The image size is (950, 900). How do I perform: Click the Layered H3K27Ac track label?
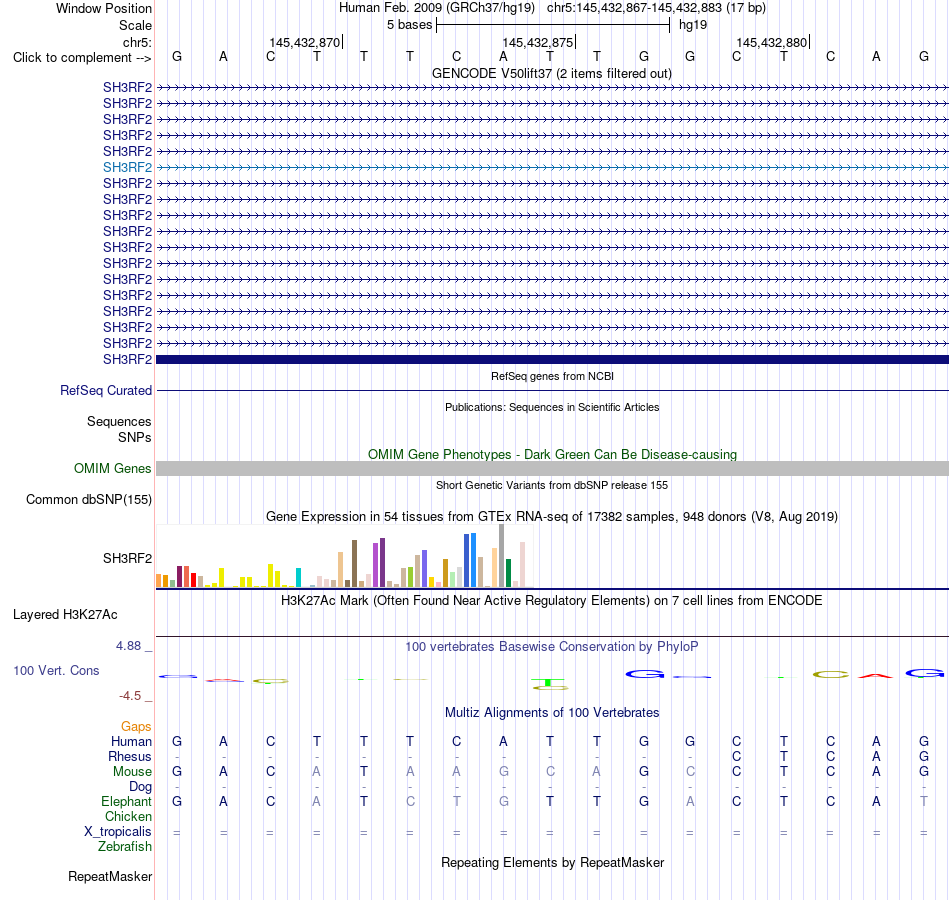65,615
